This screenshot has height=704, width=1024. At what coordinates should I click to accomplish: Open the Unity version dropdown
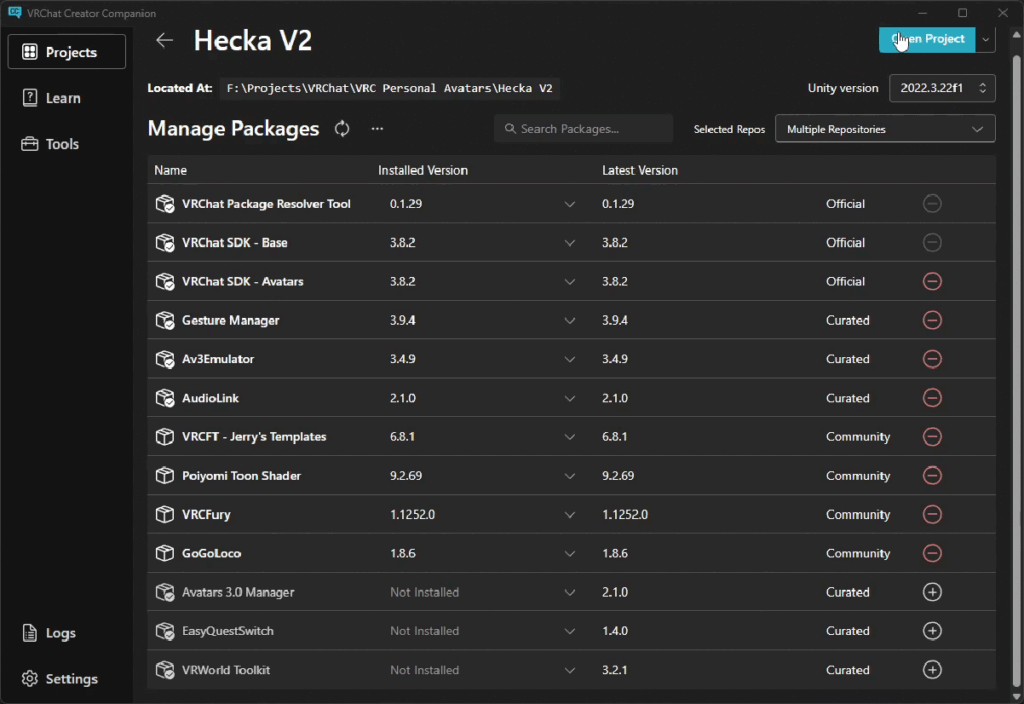[x=942, y=88]
